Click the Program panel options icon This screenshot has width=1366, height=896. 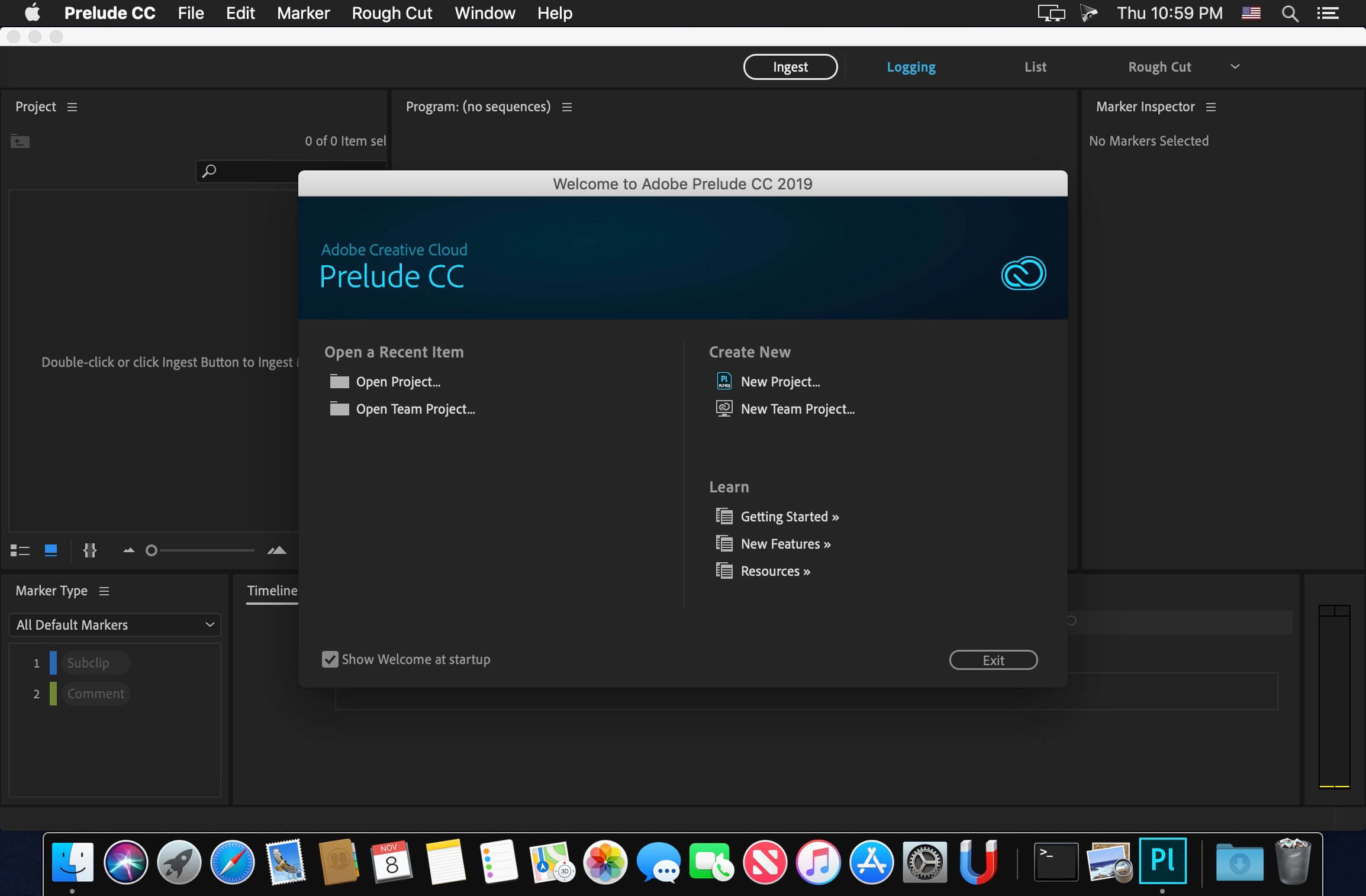click(568, 107)
